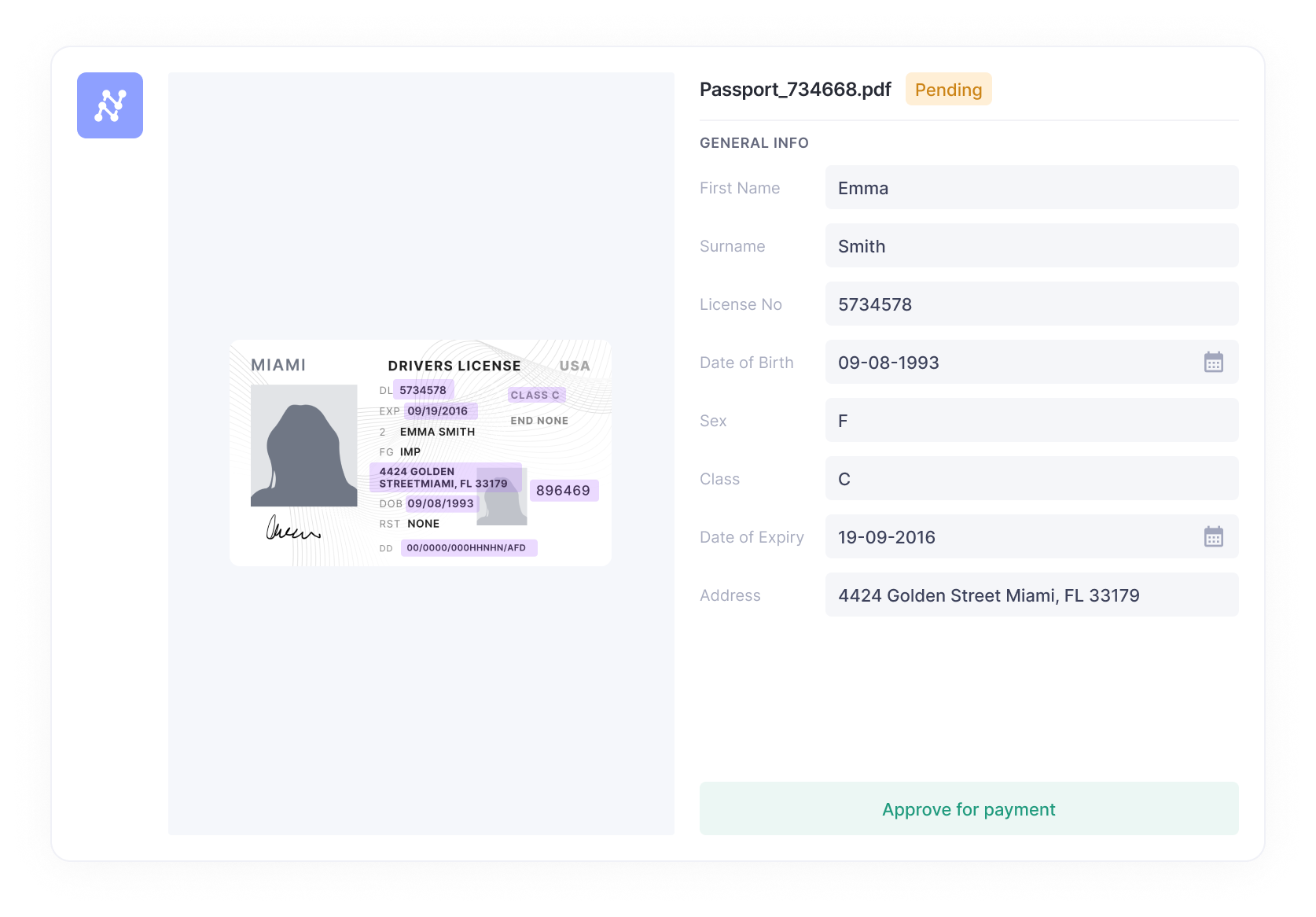Click the Pending status badge
This screenshot has height=917, width=1316.
tap(948, 90)
